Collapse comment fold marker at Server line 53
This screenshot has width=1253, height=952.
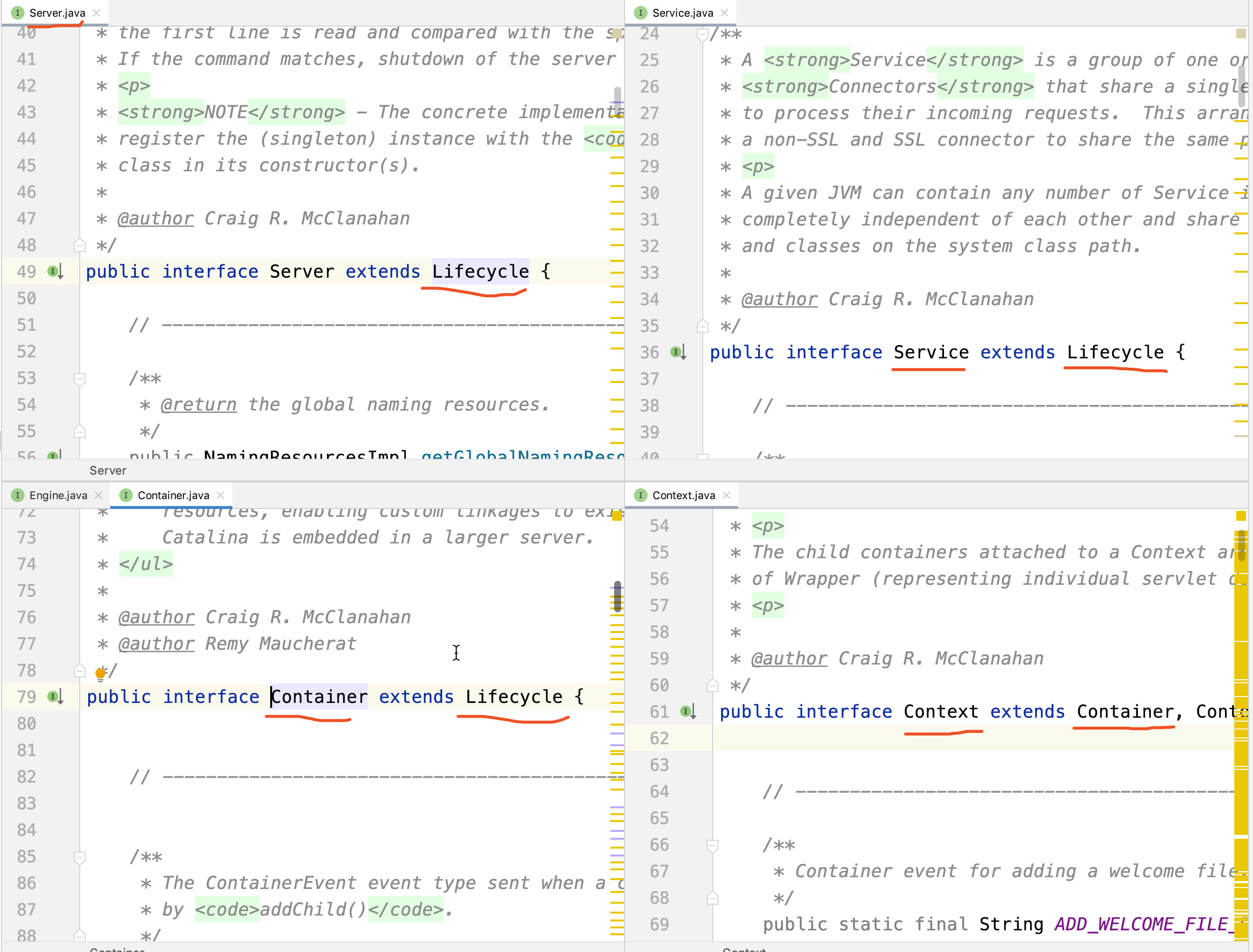coord(80,379)
